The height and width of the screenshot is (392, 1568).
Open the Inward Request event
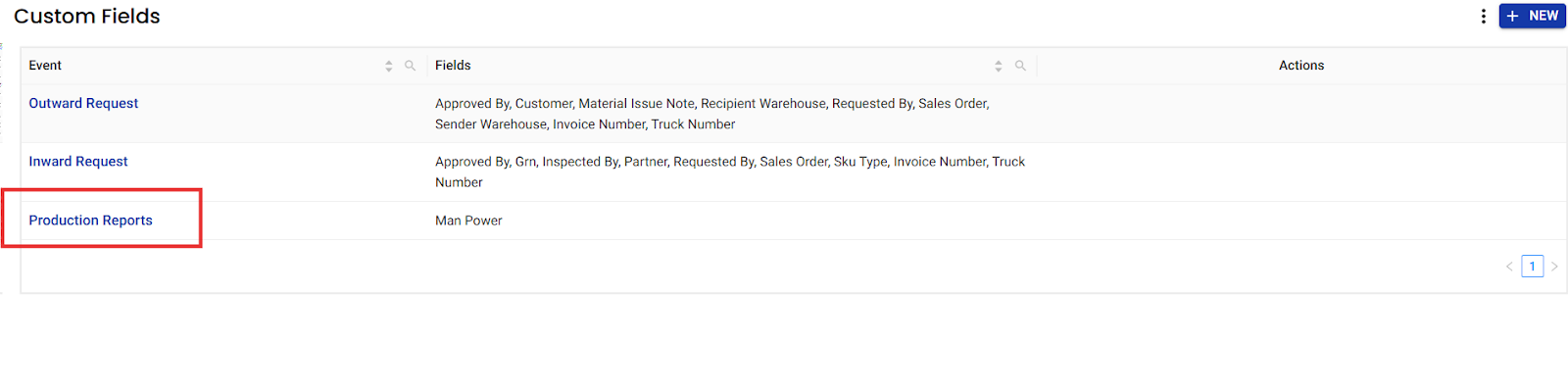[x=78, y=162]
